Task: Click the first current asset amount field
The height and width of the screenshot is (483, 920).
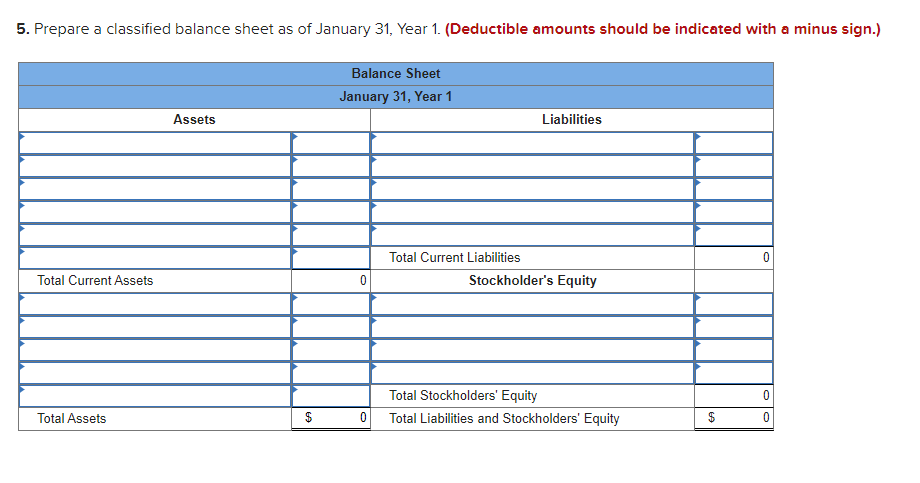Action: 331,143
